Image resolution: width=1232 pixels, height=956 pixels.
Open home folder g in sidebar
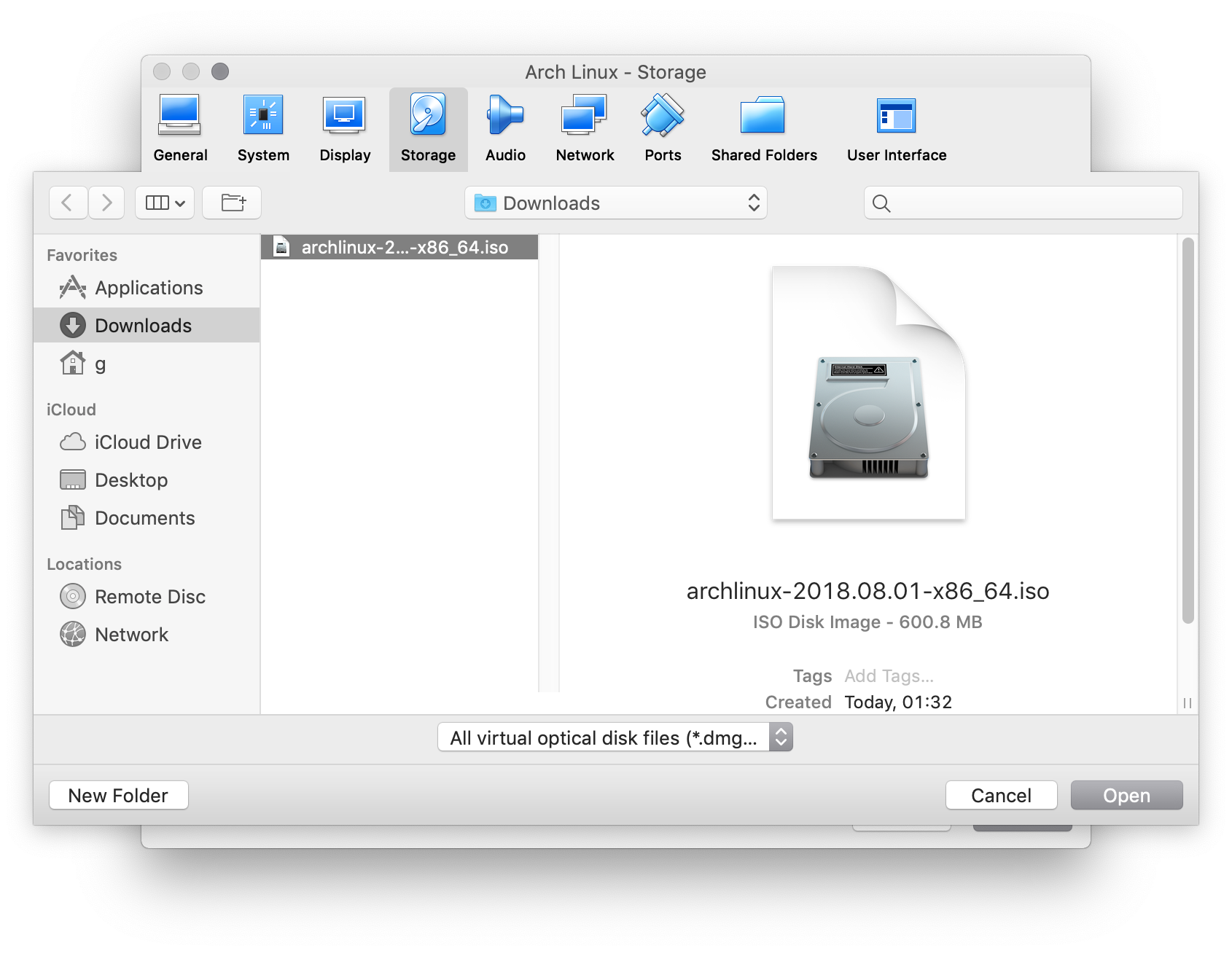(x=147, y=363)
